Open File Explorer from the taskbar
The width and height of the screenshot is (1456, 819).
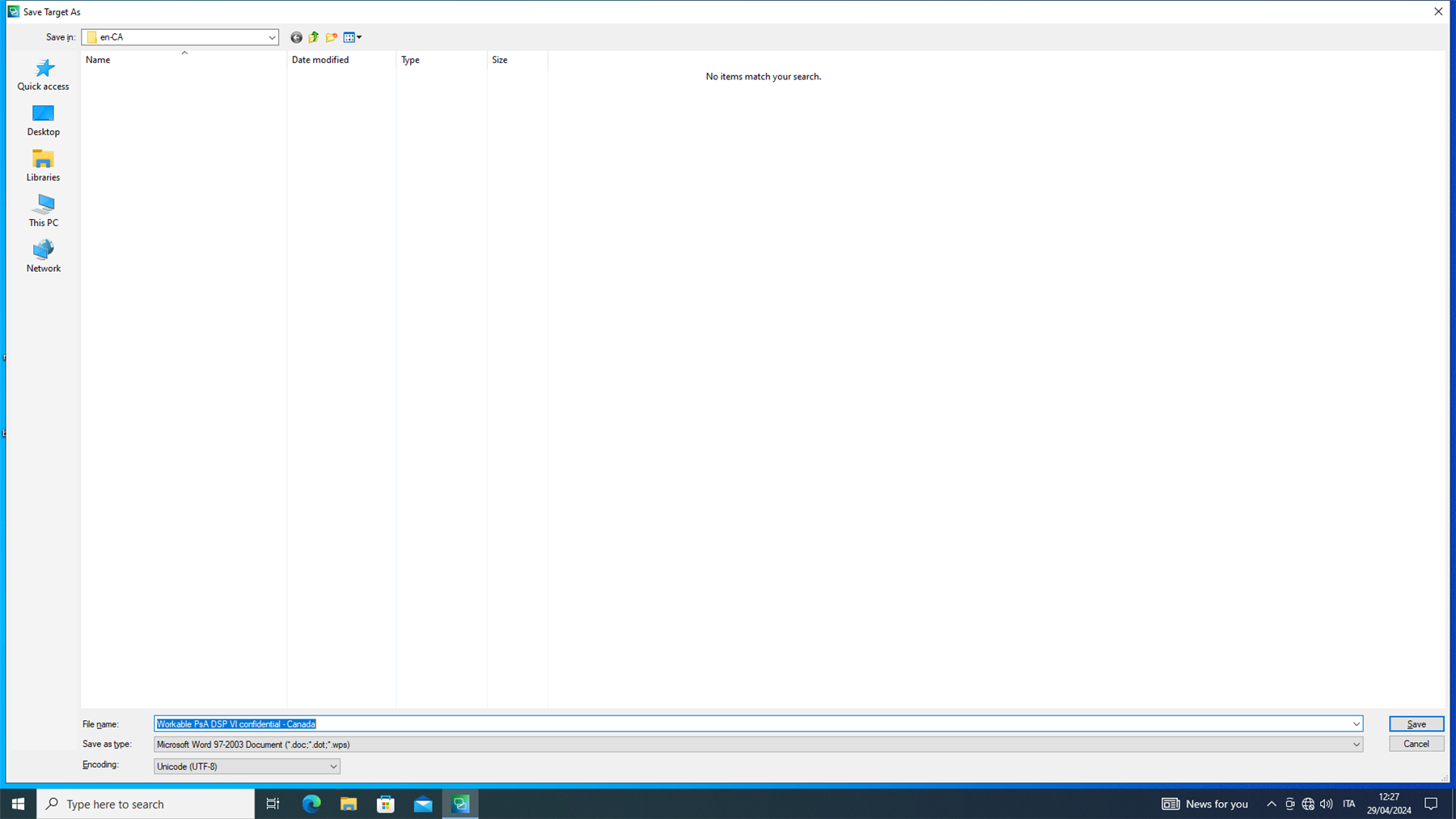click(x=349, y=804)
